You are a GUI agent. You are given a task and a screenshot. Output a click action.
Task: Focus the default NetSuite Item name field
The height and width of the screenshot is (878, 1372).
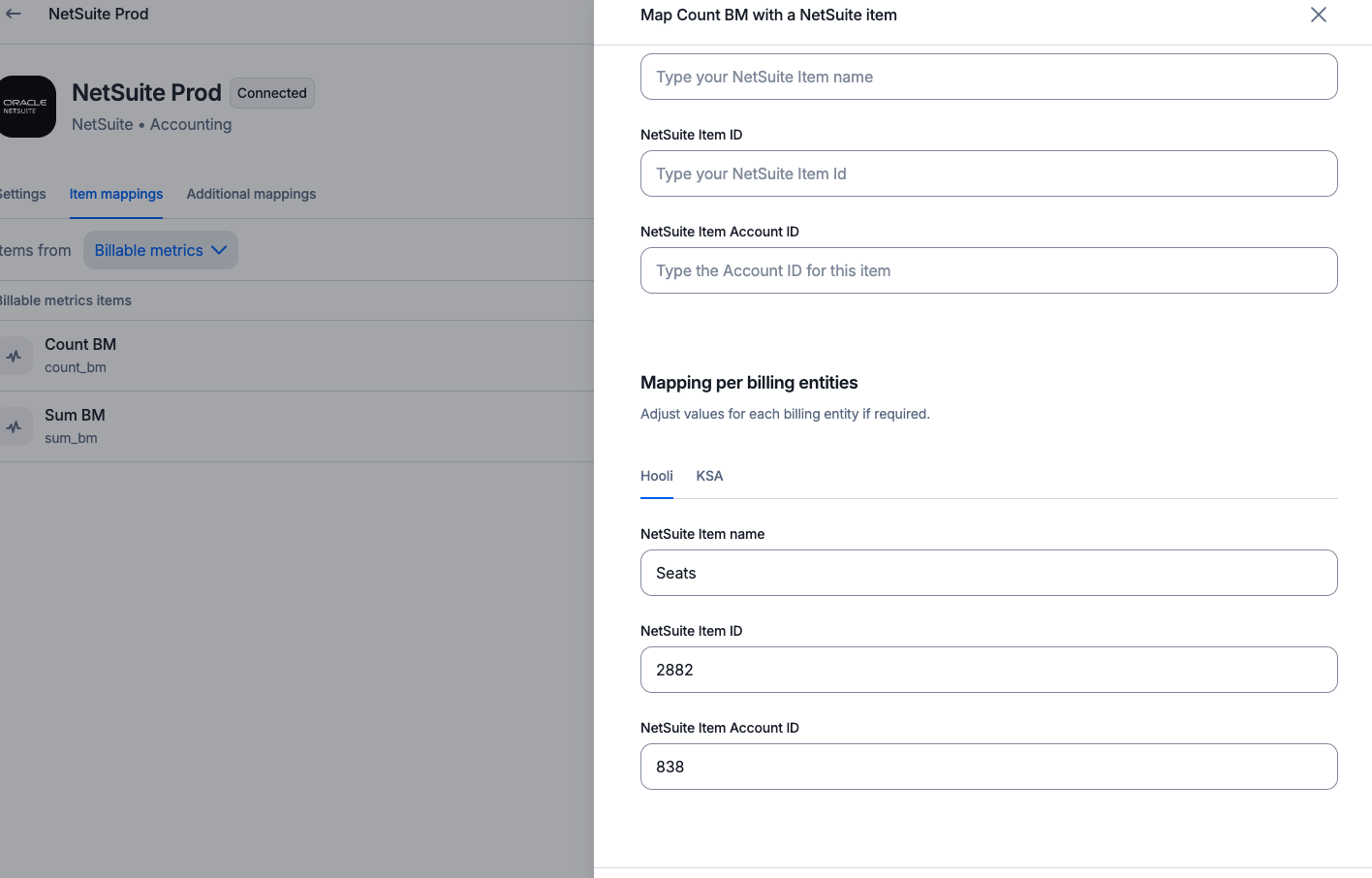[x=989, y=77]
